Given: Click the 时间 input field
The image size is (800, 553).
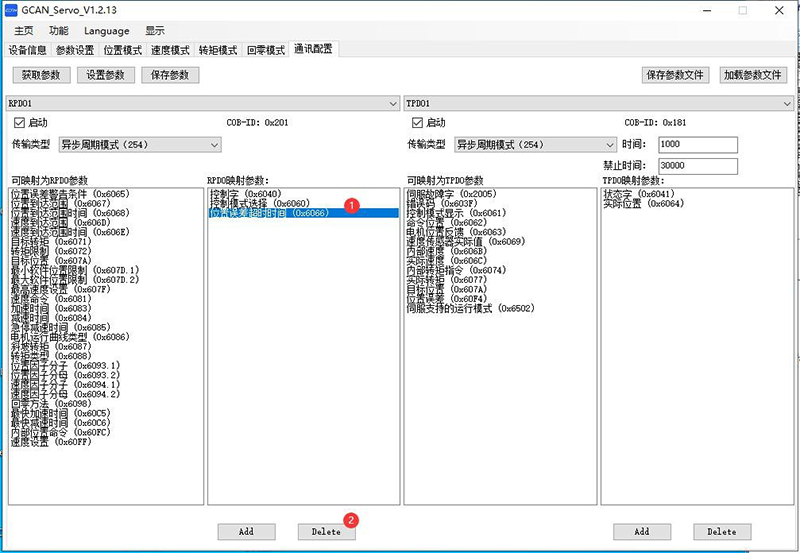Looking at the screenshot, I should tap(697, 145).
